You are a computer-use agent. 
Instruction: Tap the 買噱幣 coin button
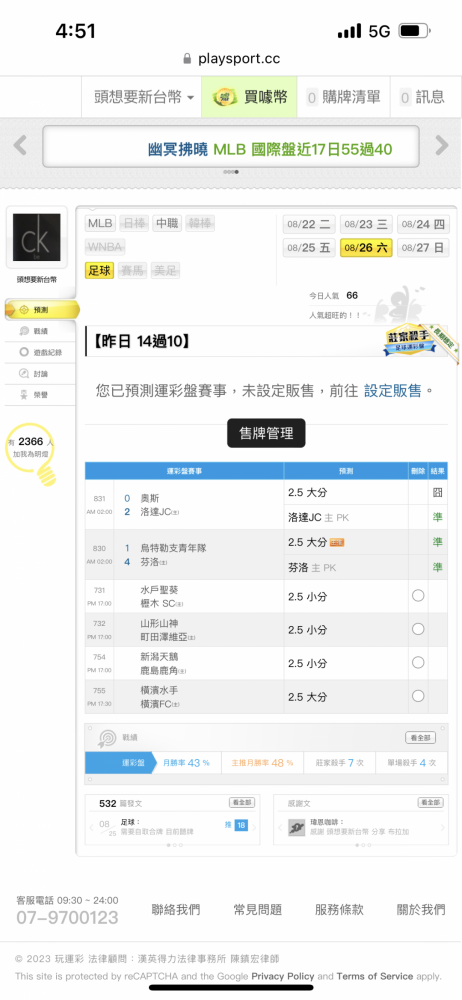click(x=250, y=97)
